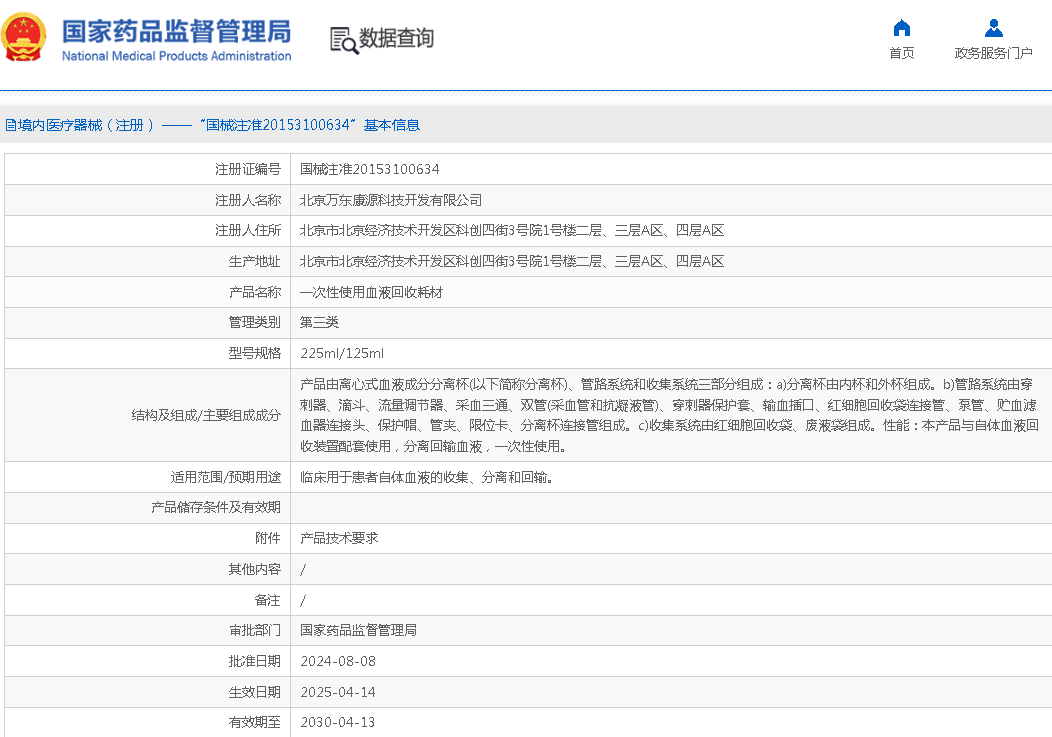
Task: Click the 政务服务门户 label
Action: click(994, 53)
